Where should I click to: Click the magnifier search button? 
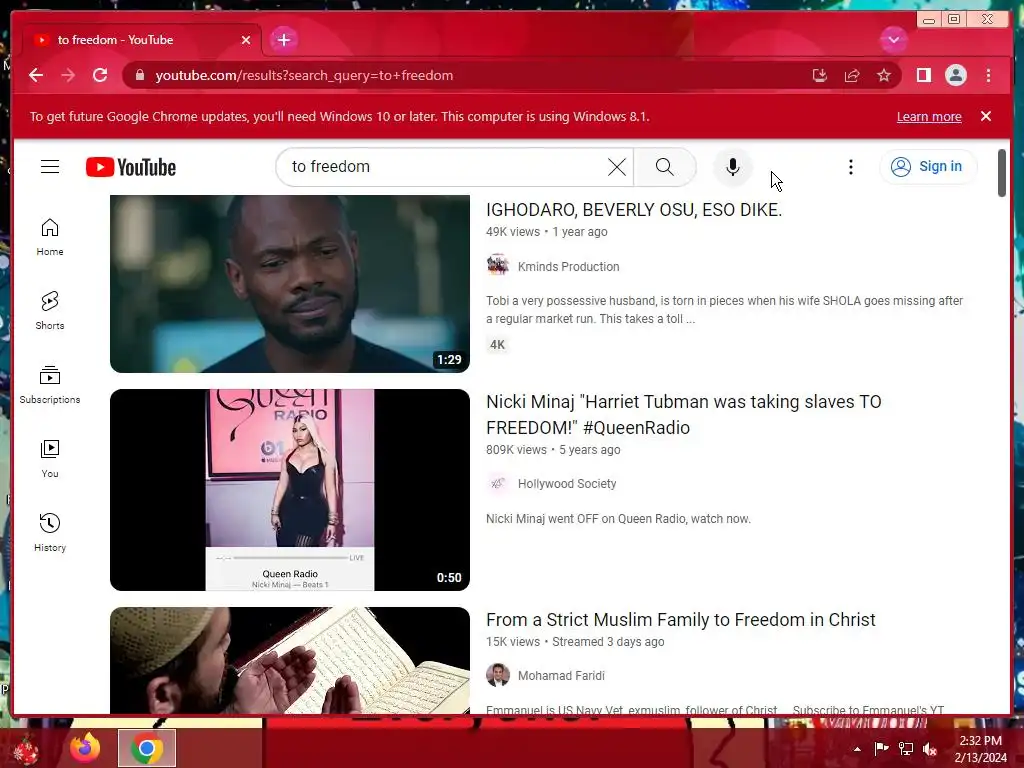coord(664,167)
